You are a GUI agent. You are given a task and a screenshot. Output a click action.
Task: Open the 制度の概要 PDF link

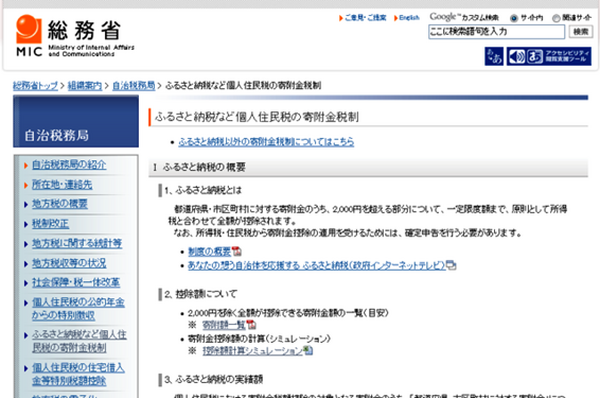209,251
